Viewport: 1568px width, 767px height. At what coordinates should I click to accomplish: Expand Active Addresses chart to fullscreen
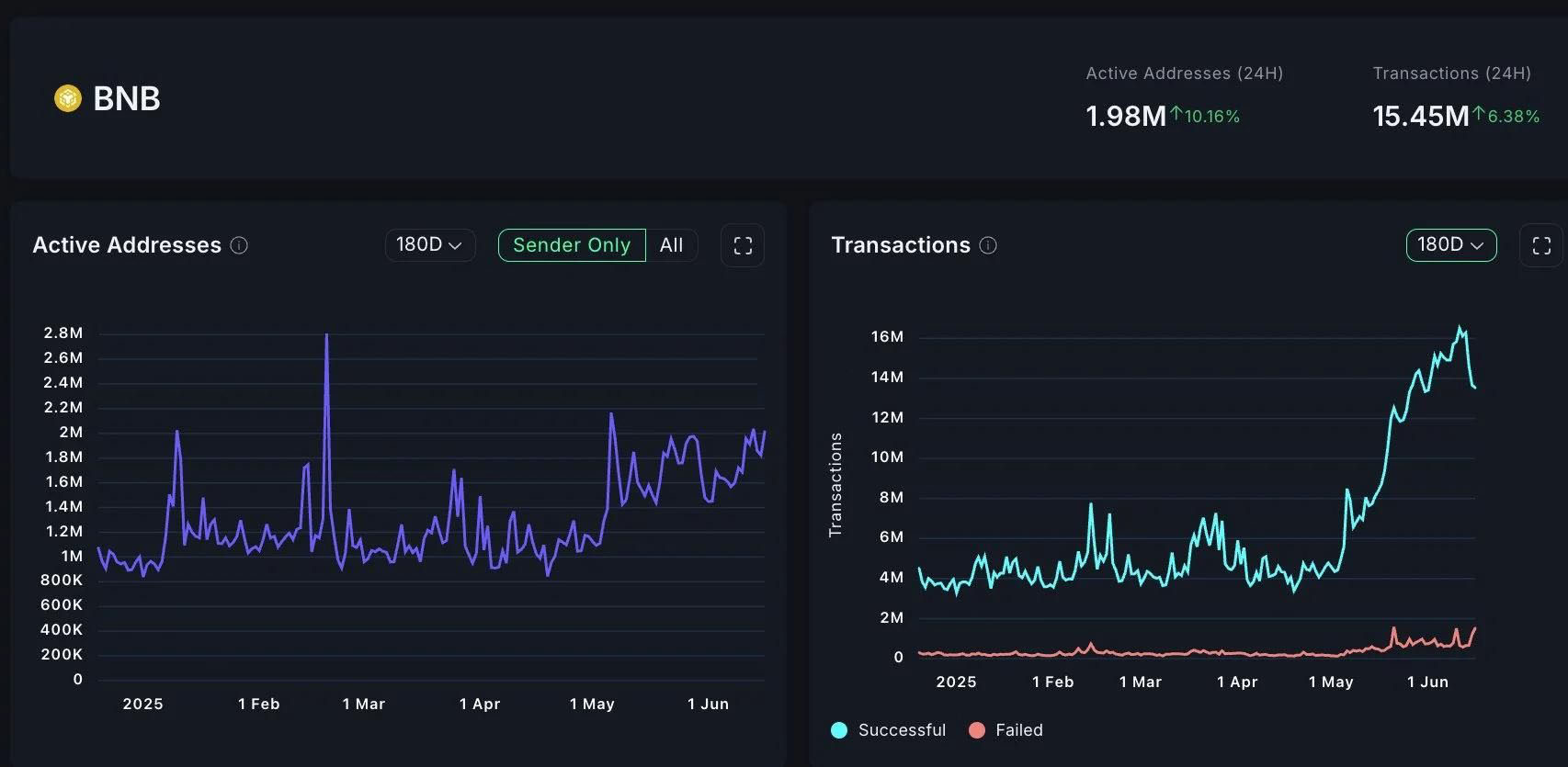(743, 245)
